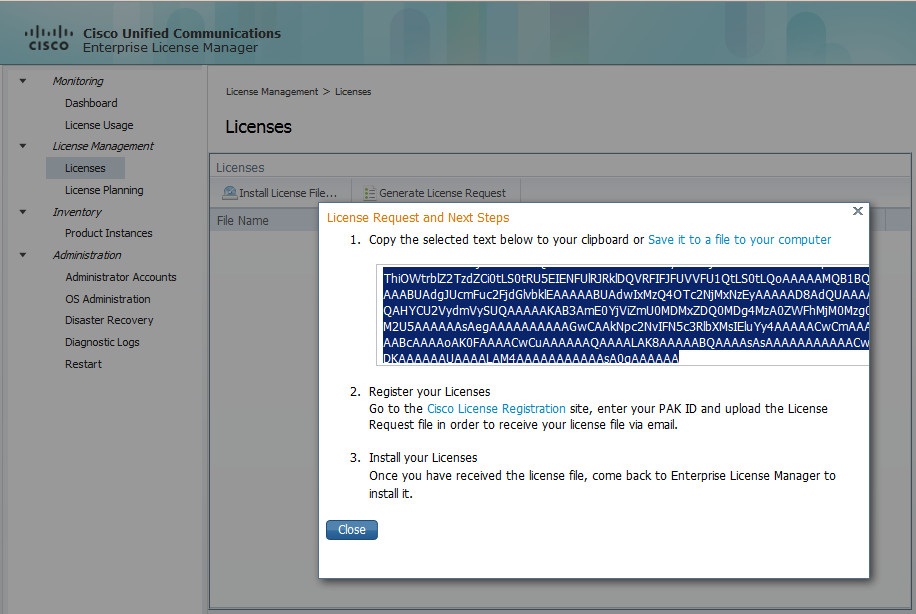Collapse the Monitoring section arrow
The height and width of the screenshot is (614, 916).
click(23, 81)
